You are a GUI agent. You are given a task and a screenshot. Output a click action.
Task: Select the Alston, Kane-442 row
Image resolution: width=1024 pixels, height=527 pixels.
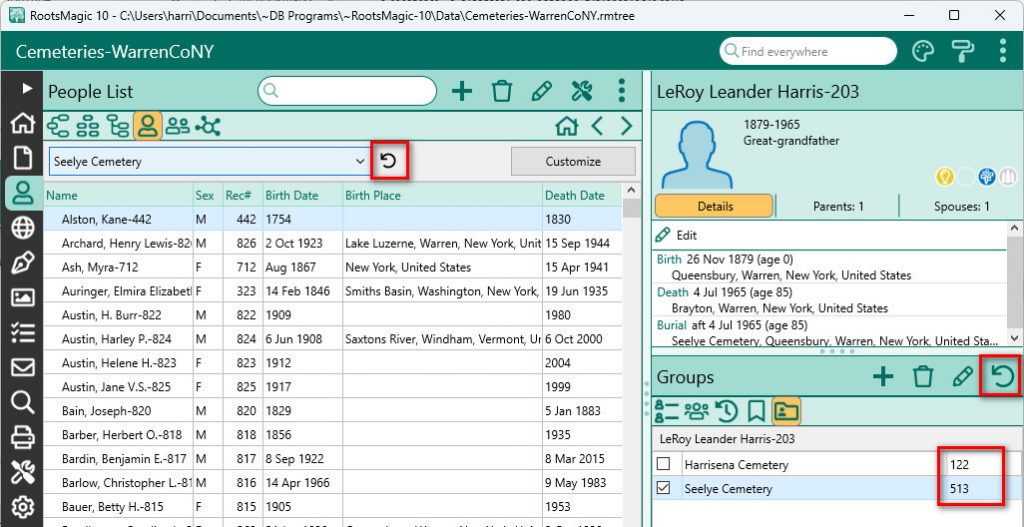coord(333,219)
